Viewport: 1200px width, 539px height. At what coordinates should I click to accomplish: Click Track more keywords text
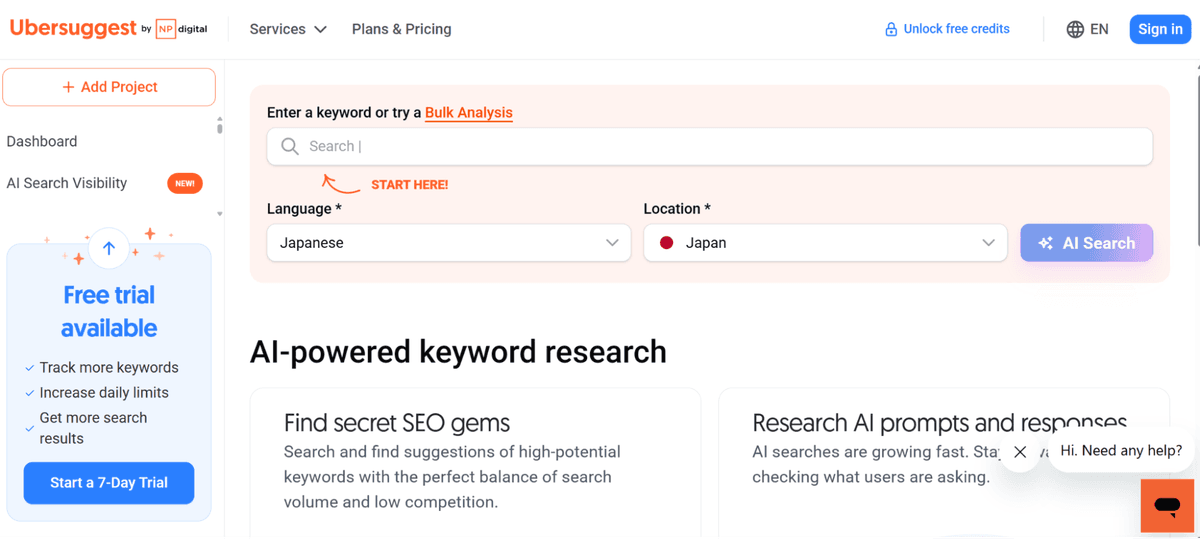point(109,367)
